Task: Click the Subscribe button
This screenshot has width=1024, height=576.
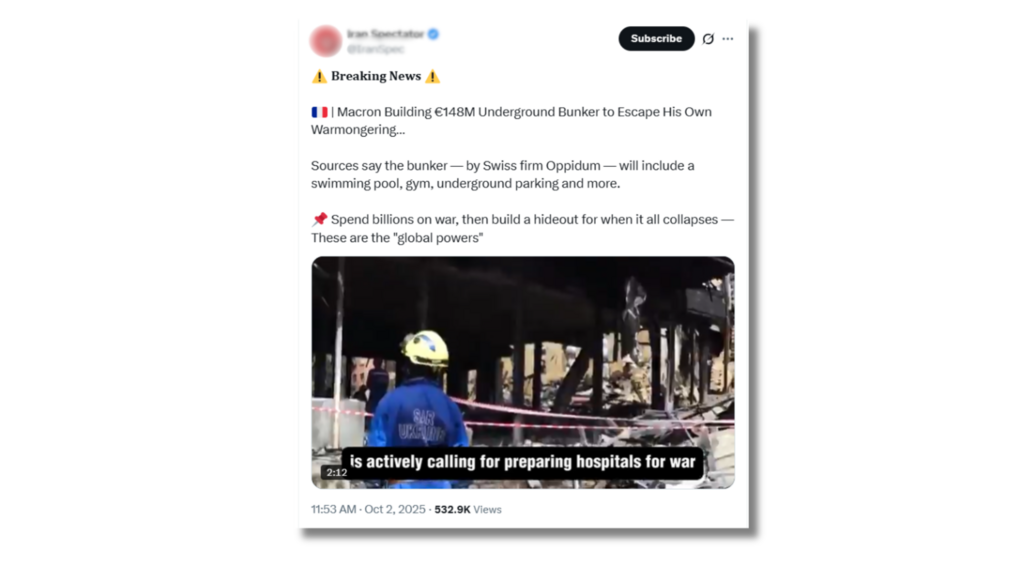Action: (x=656, y=39)
